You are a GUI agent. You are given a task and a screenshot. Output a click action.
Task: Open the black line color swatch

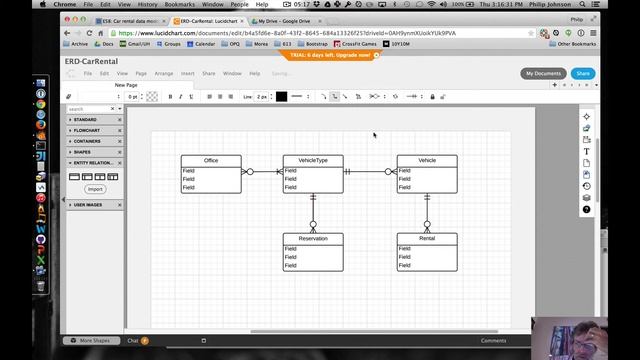(x=281, y=97)
